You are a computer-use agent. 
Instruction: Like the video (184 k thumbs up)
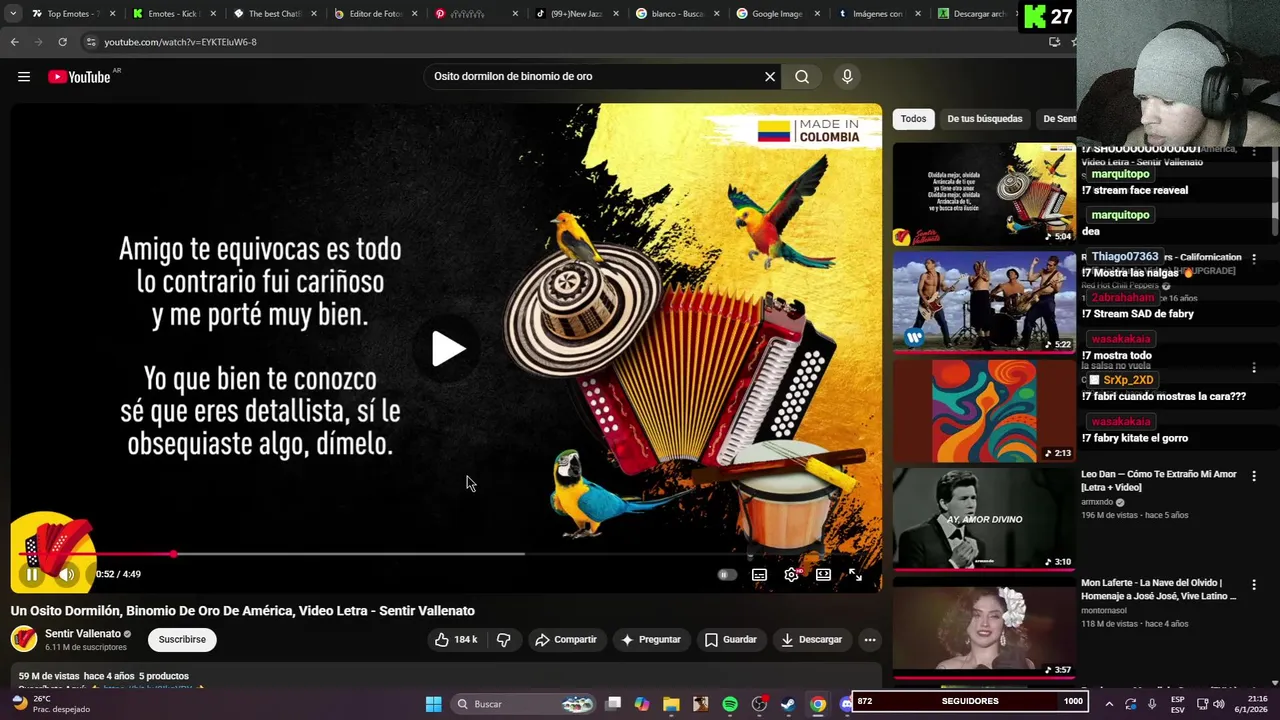pos(455,639)
